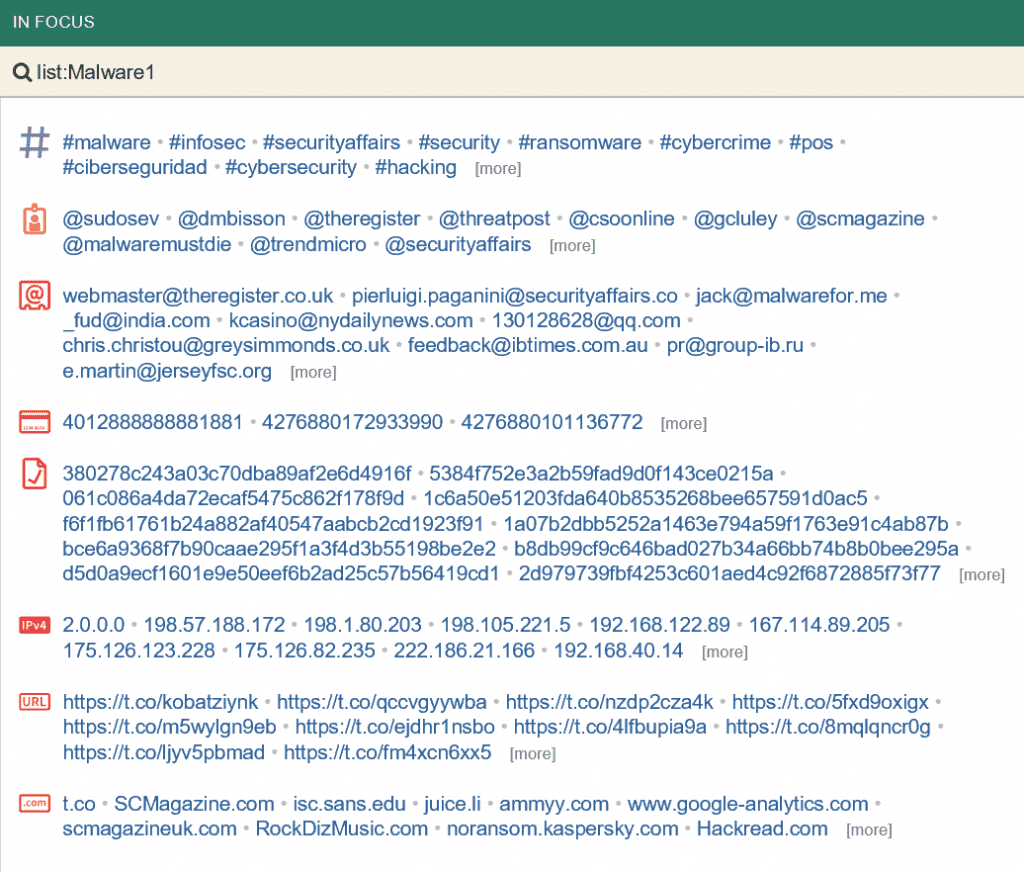Open URL https://t.co/8mqlqncr0g

click(x=828, y=726)
